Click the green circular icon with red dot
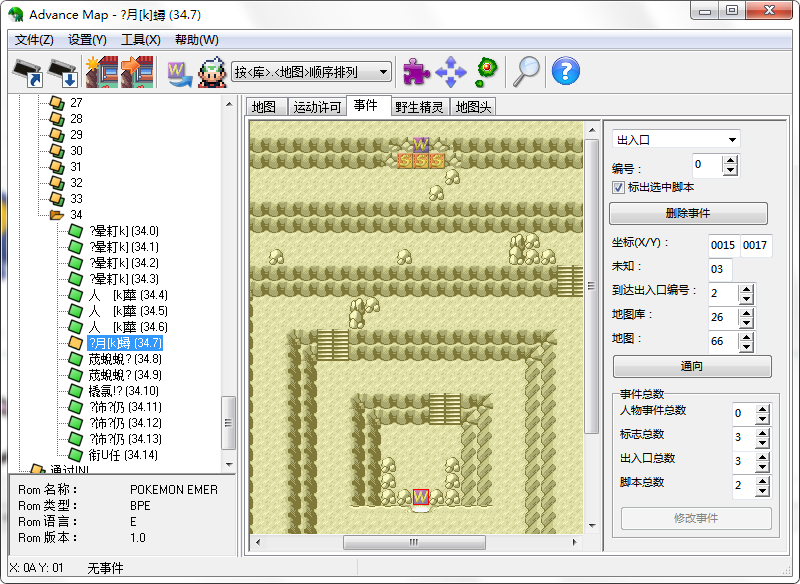The height and width of the screenshot is (584, 800). pyautogui.click(x=485, y=72)
